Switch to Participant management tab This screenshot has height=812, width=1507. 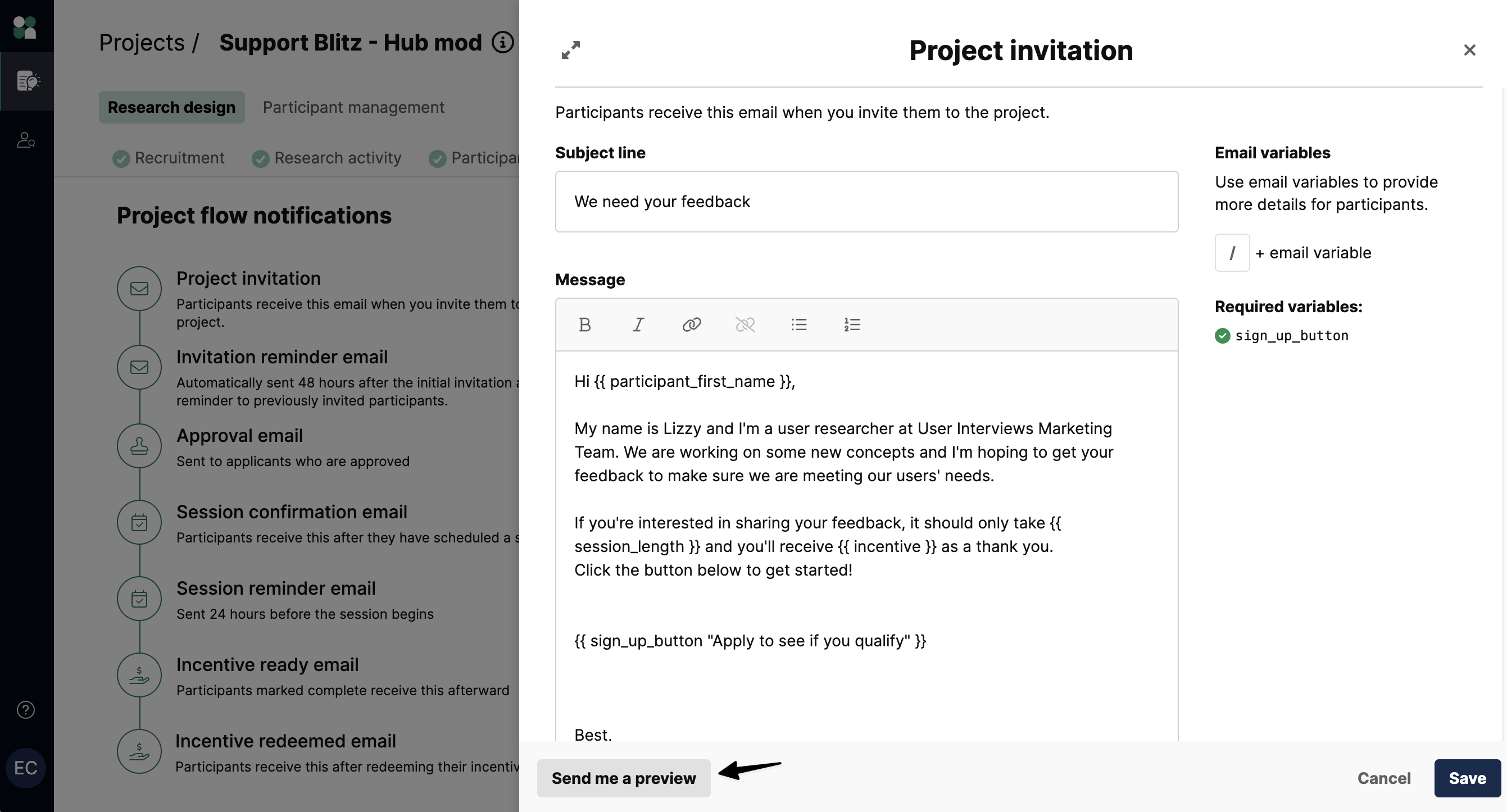353,108
